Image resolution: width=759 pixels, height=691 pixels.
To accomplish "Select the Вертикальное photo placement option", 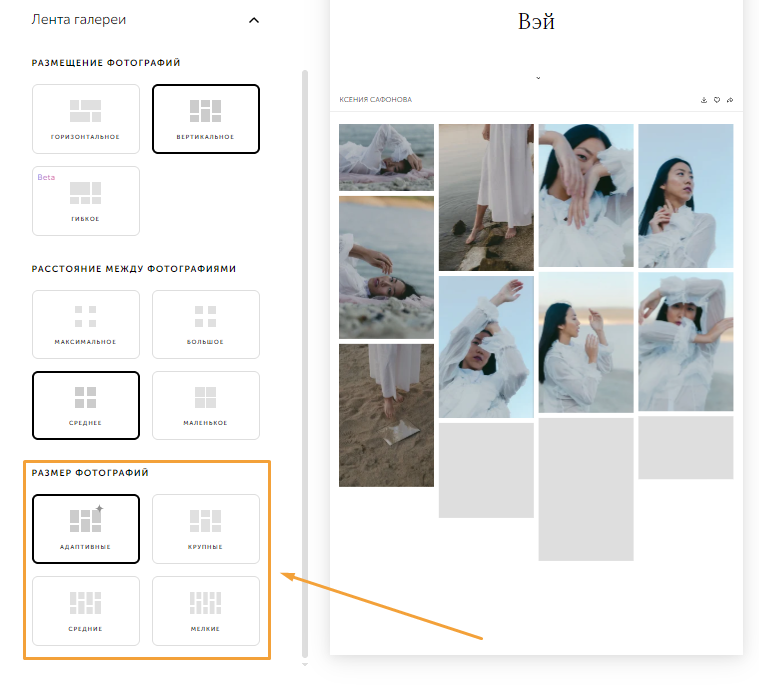I will click(x=206, y=119).
